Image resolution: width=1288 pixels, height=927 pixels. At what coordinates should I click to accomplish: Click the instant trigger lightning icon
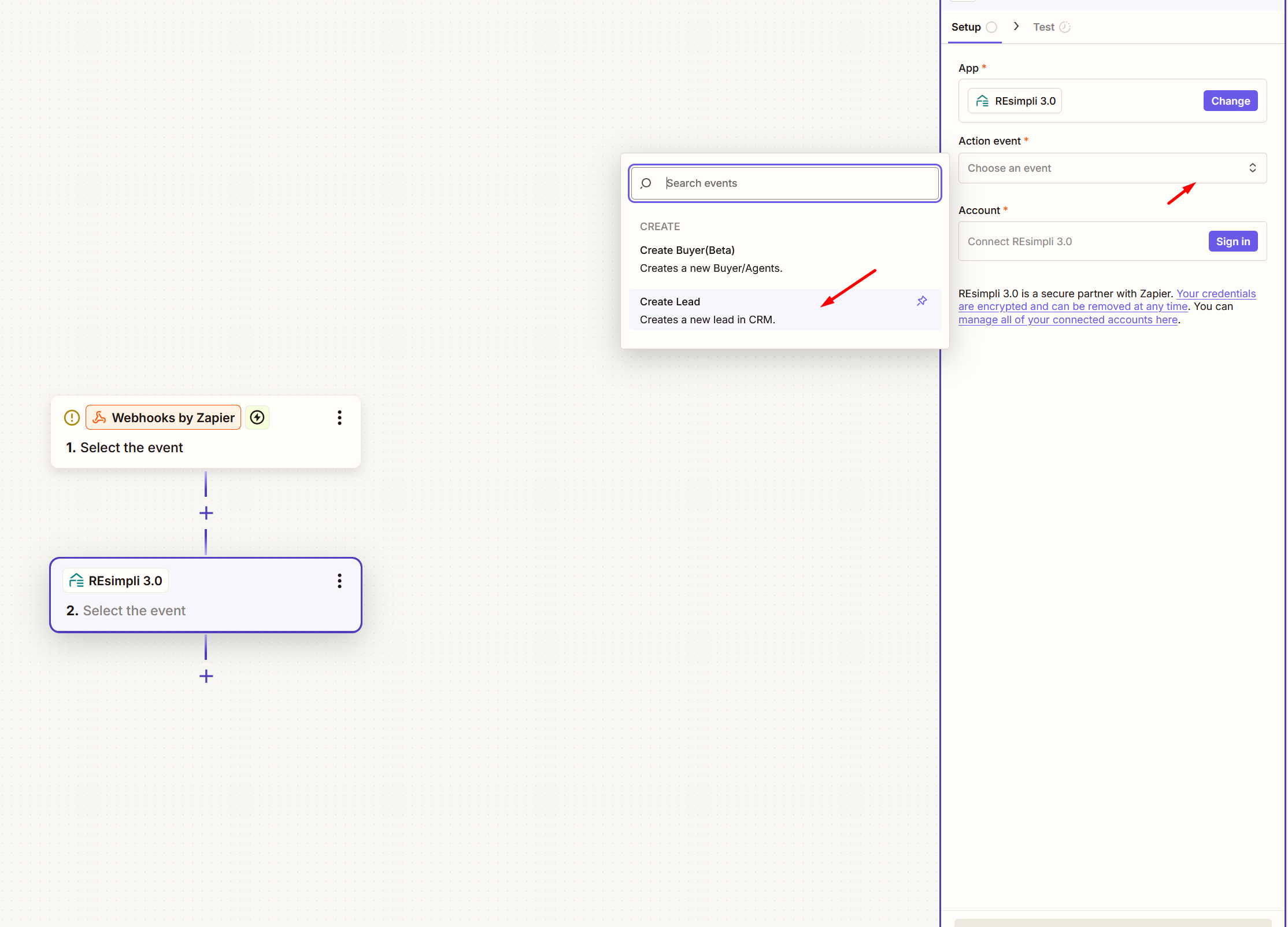(x=257, y=418)
